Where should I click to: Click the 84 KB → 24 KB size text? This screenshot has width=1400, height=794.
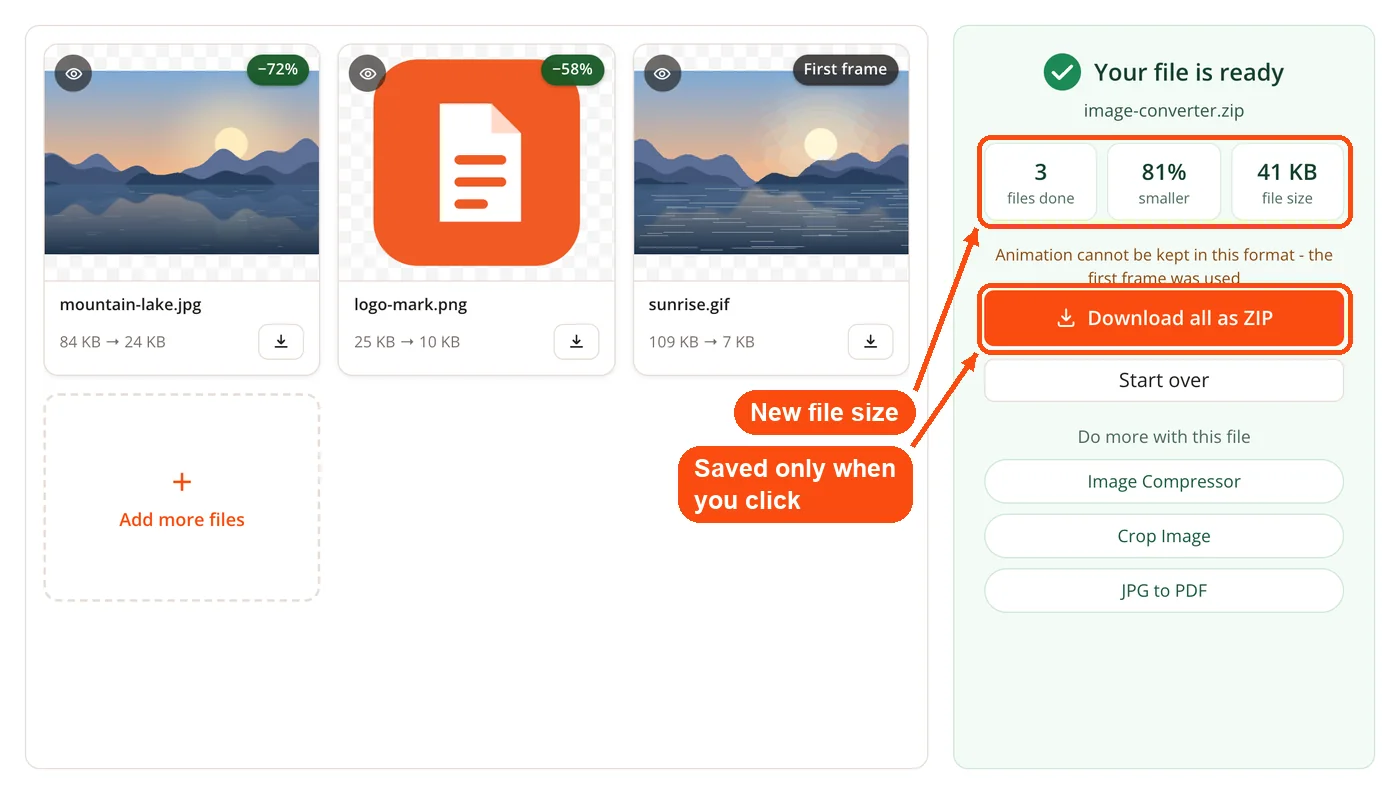point(112,342)
